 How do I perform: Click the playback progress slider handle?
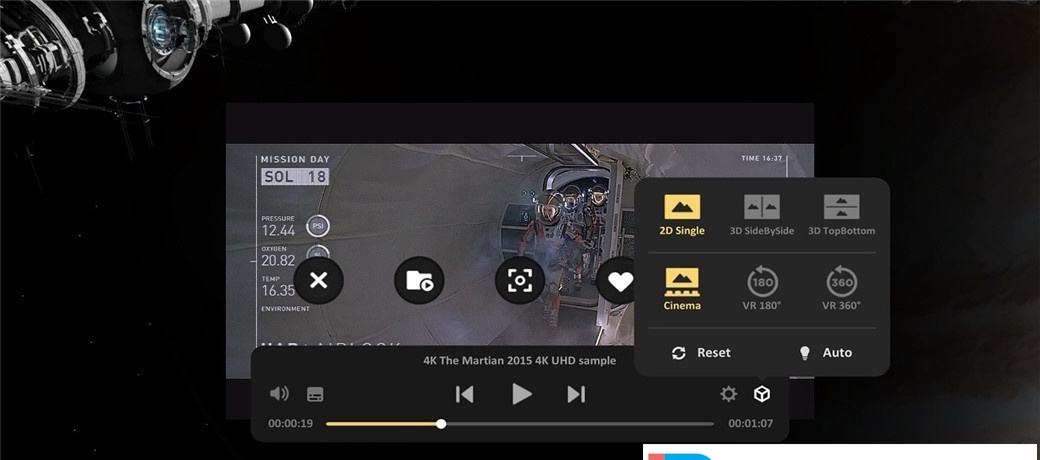441,424
